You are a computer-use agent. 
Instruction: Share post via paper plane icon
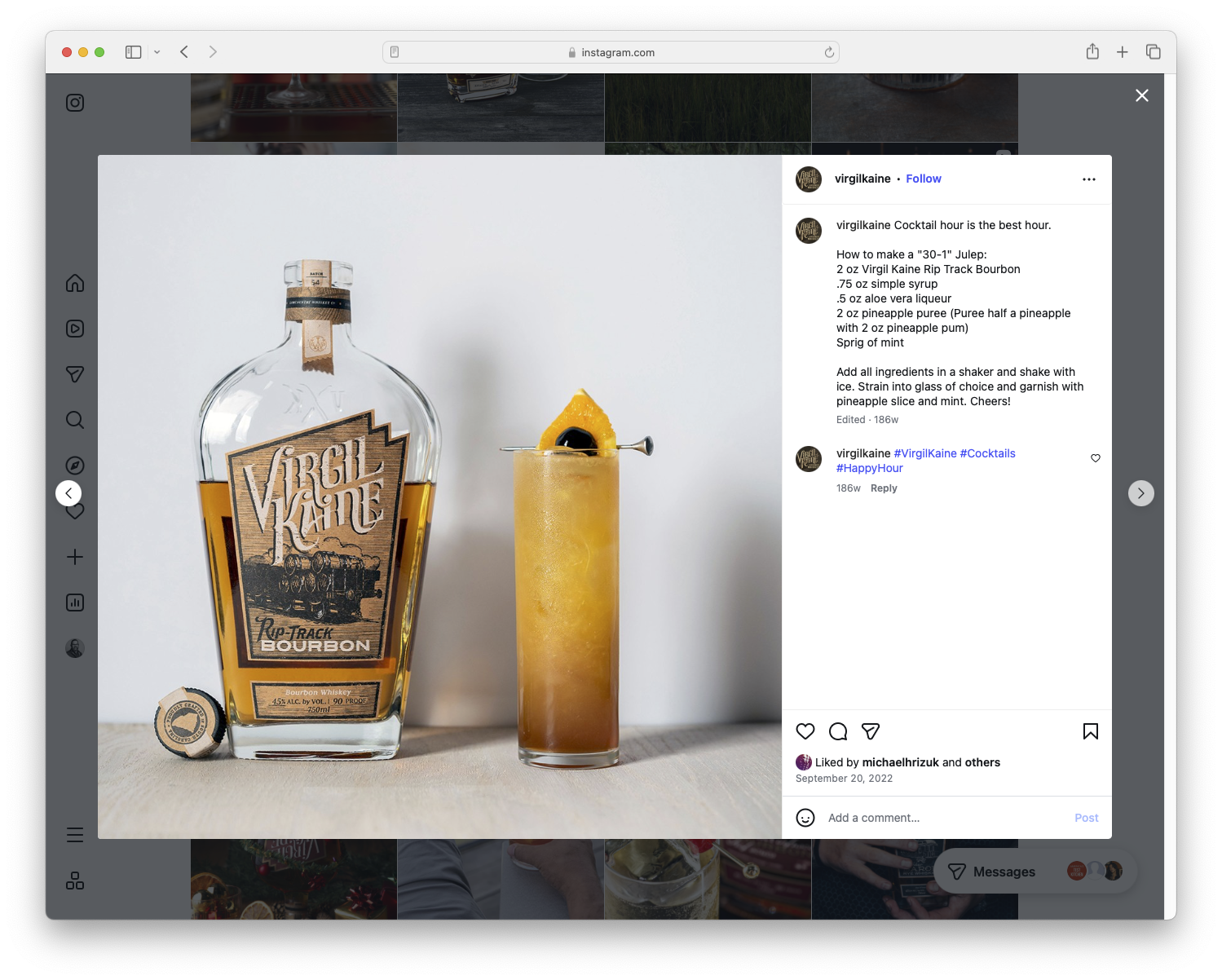[x=871, y=731]
